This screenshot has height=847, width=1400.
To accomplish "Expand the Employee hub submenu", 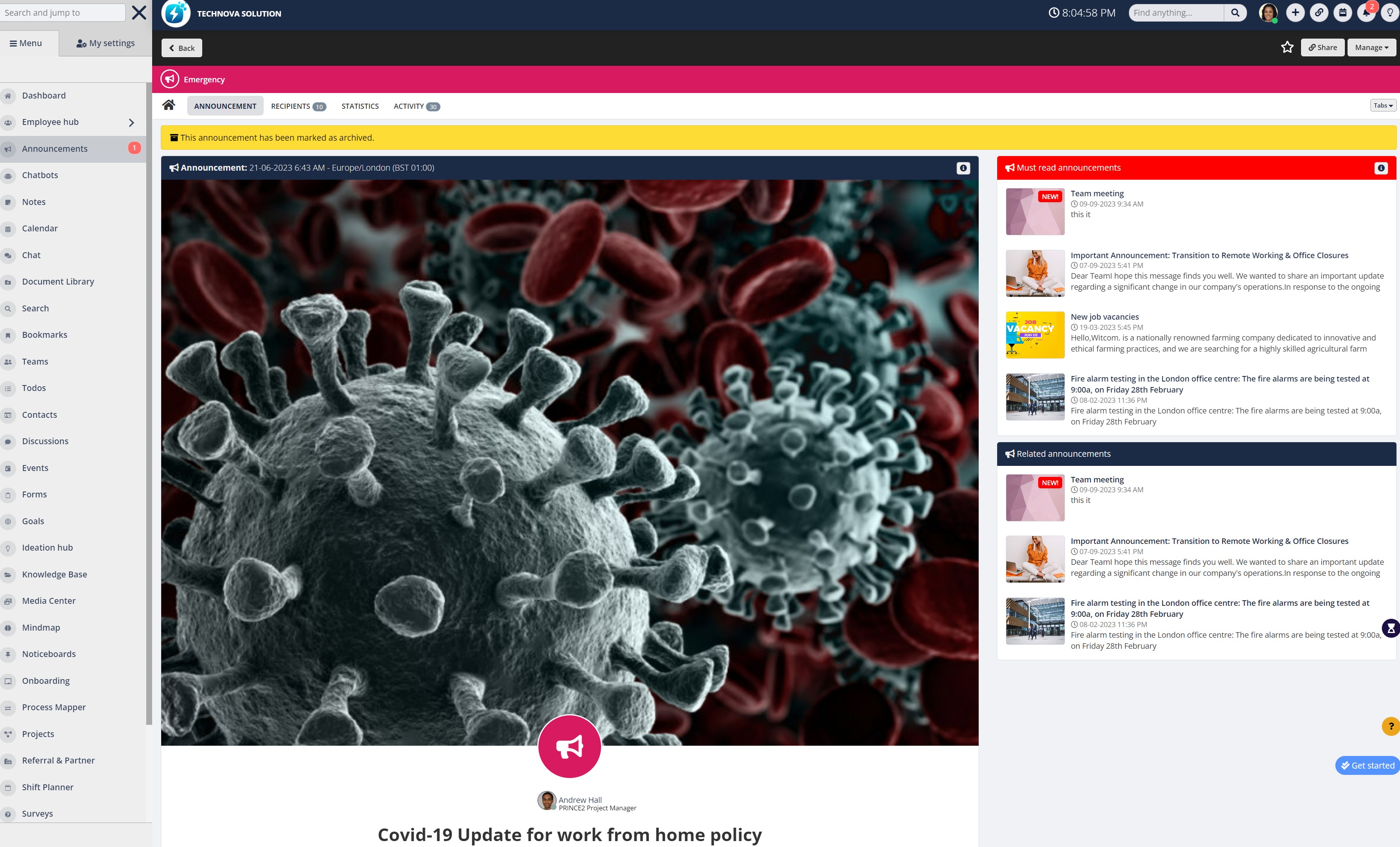I will (x=131, y=122).
